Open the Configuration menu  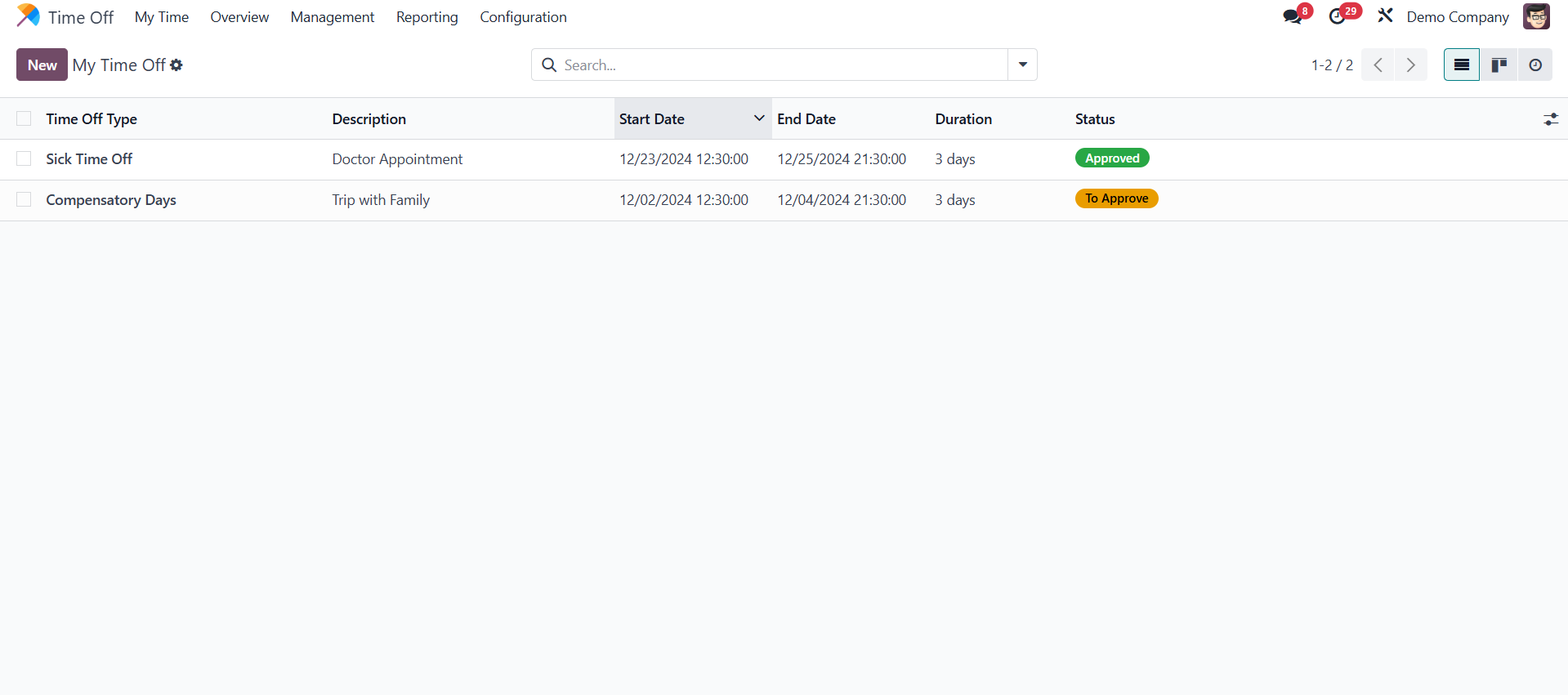pos(523,17)
